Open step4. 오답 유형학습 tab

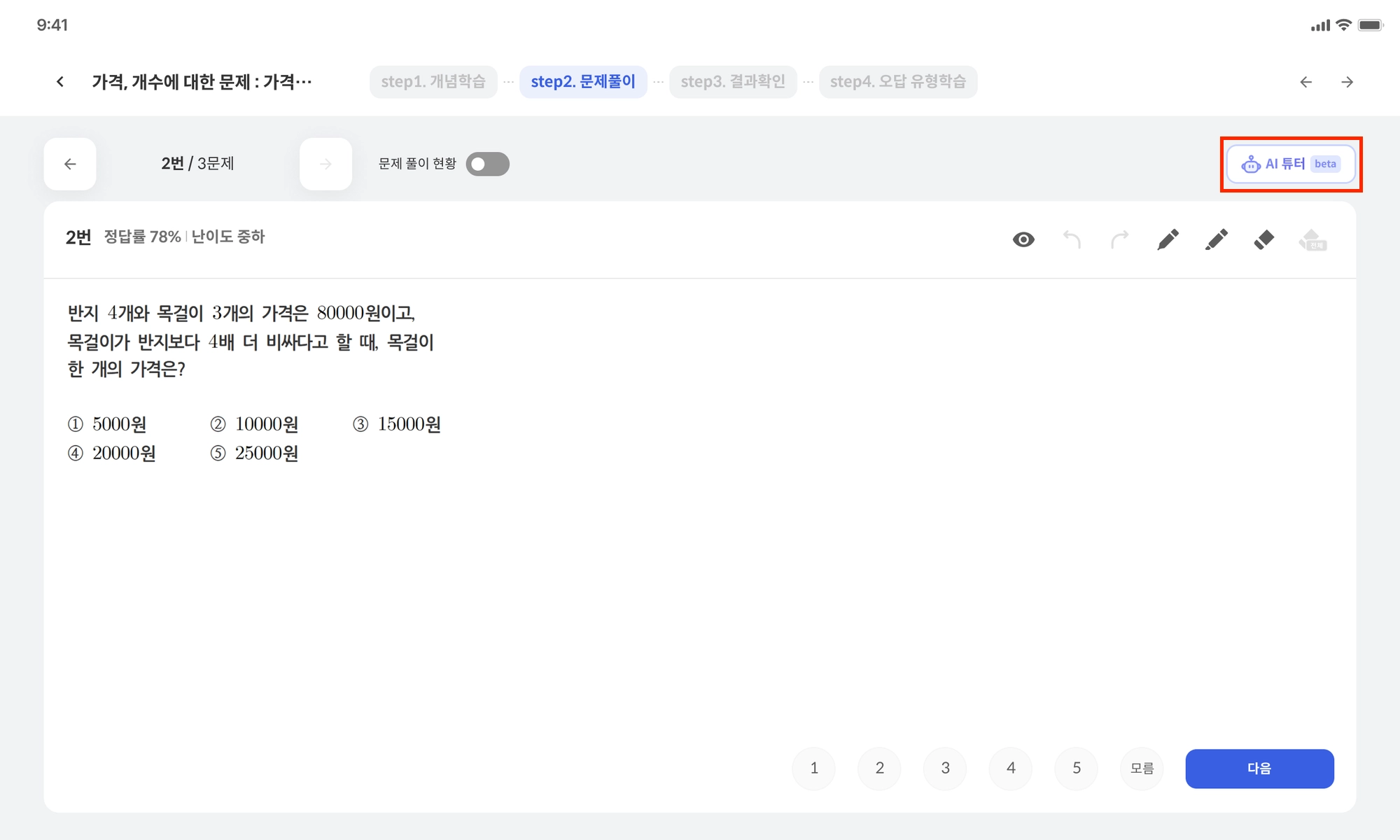pos(897,82)
